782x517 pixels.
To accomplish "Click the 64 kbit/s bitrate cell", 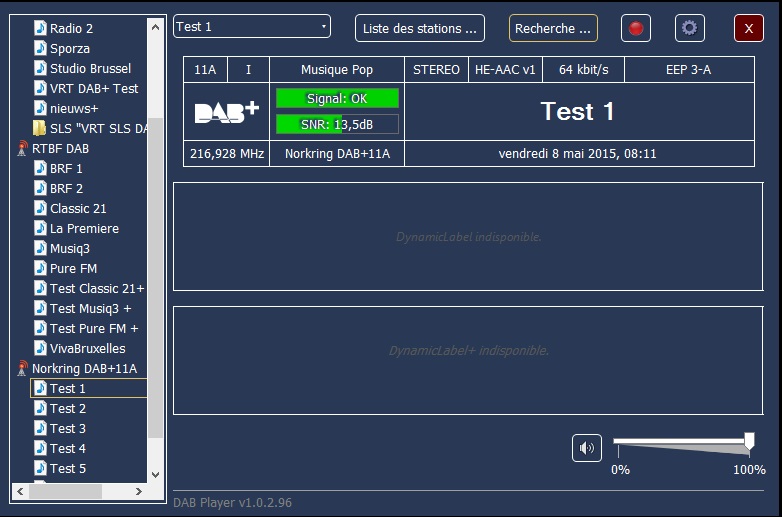I will [583, 69].
